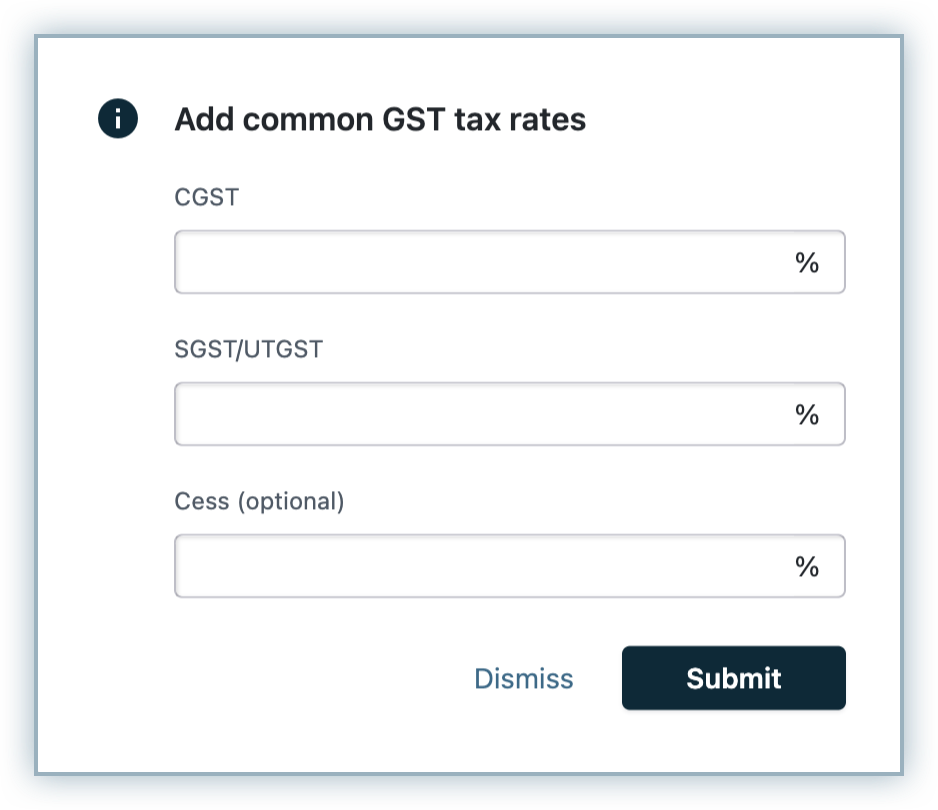Click the 'Add common GST tax rates' heading

coord(380,120)
